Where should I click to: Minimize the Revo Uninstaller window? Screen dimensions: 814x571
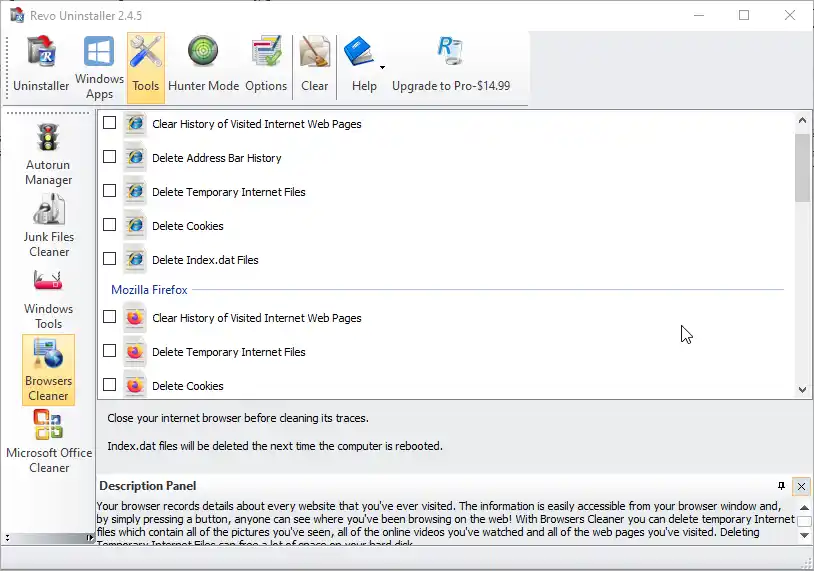click(x=699, y=15)
